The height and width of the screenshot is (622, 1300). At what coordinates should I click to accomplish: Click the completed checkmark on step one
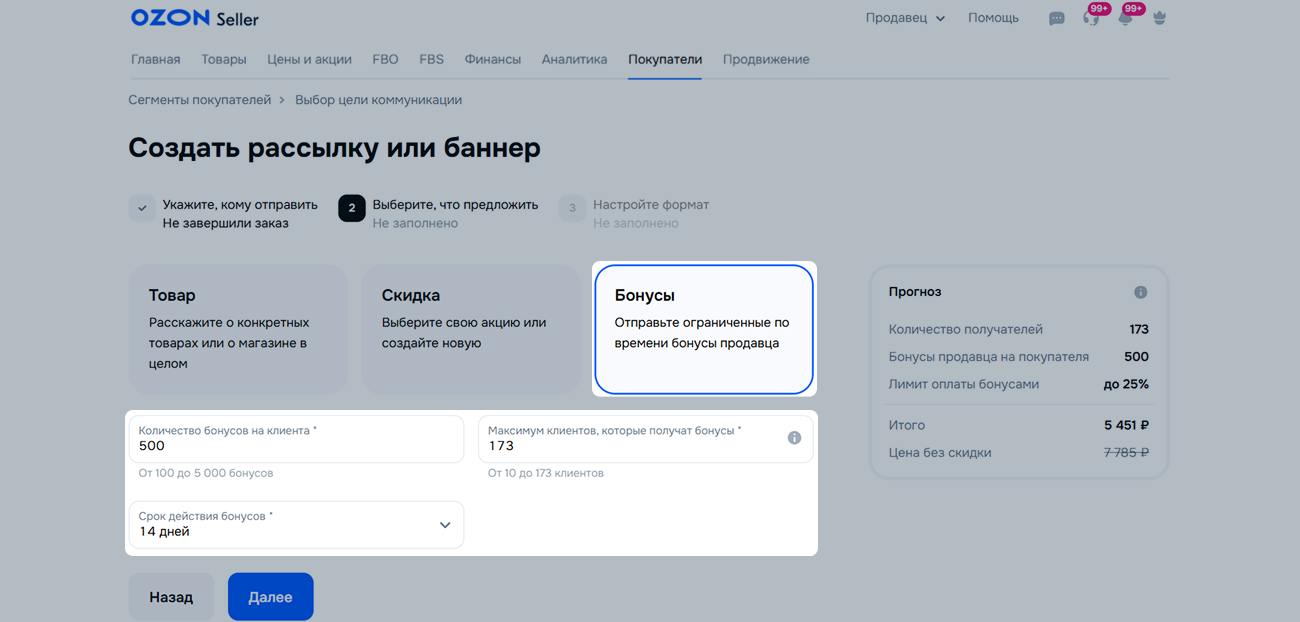[141, 208]
